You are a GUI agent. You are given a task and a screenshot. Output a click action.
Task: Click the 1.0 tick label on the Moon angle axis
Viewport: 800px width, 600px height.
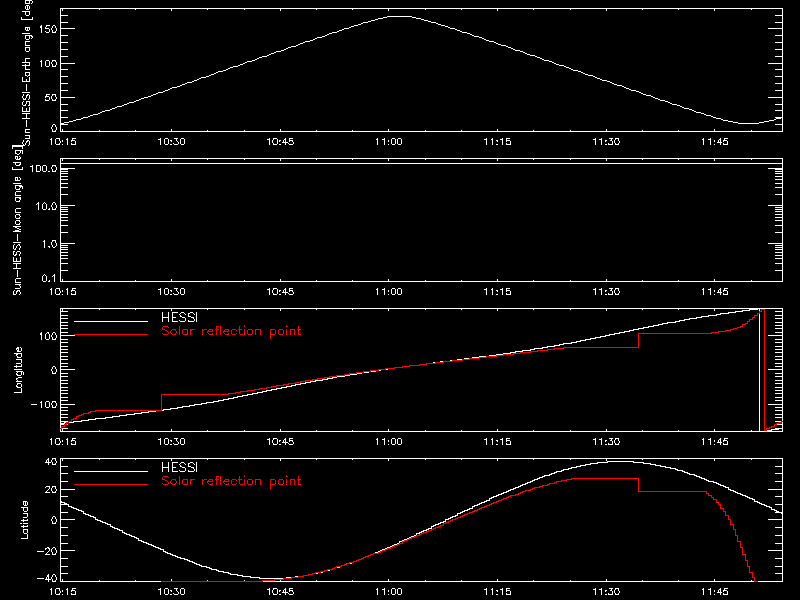49,244
